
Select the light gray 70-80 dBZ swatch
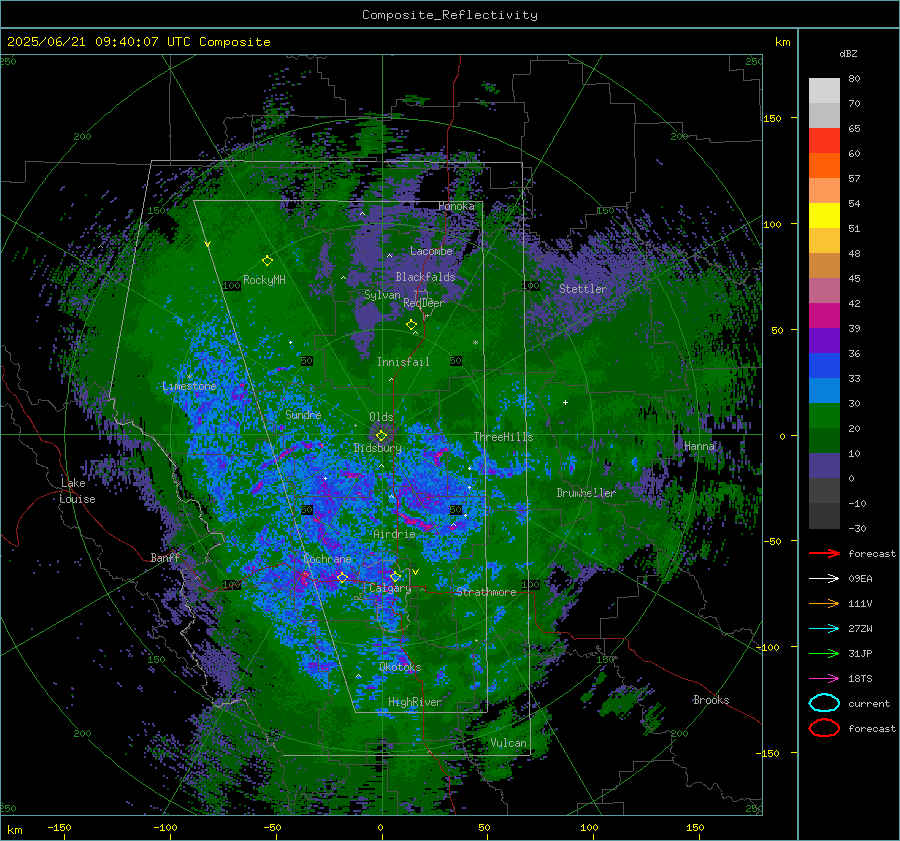click(824, 91)
